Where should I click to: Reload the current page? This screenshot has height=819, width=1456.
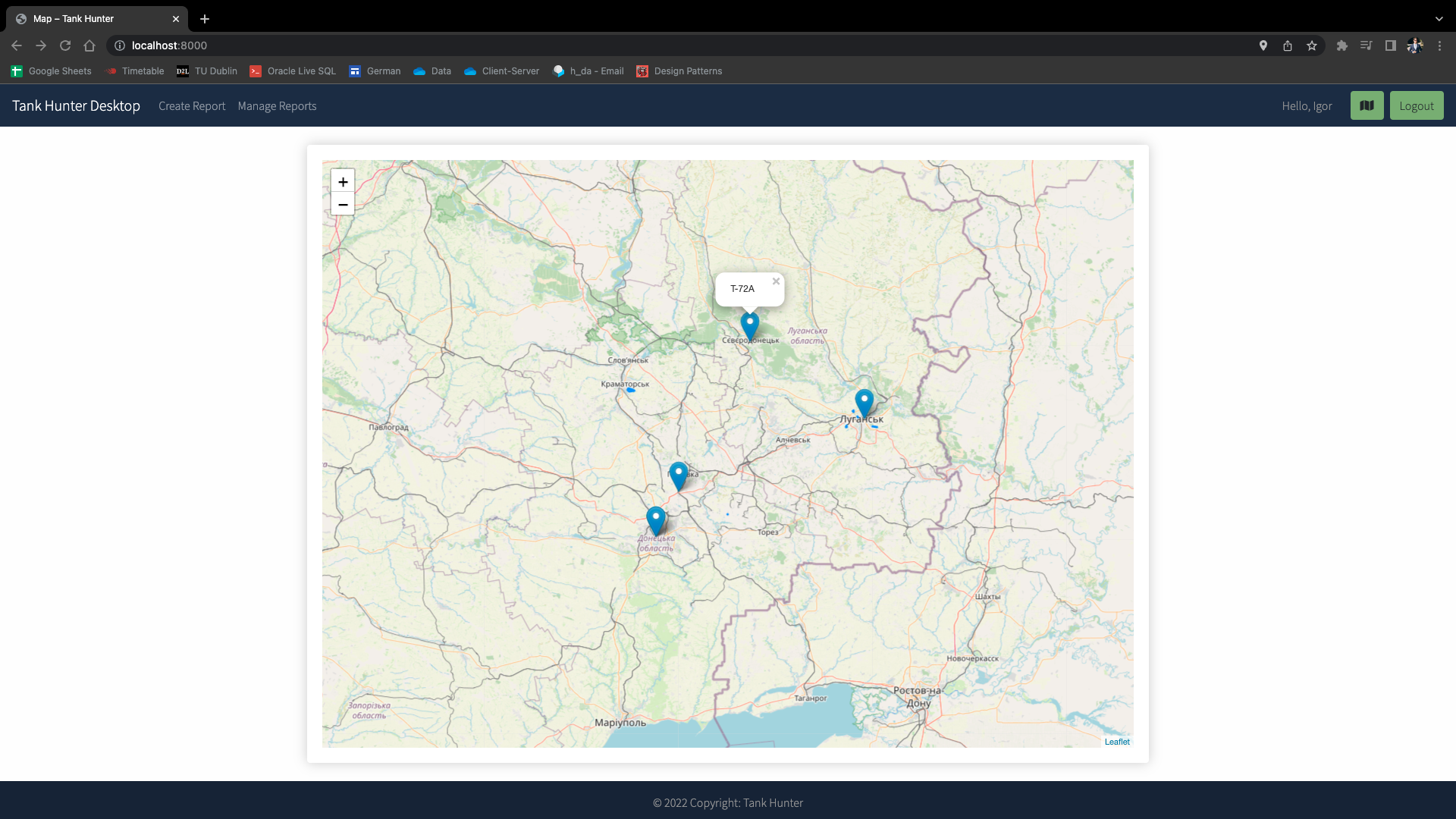65,45
